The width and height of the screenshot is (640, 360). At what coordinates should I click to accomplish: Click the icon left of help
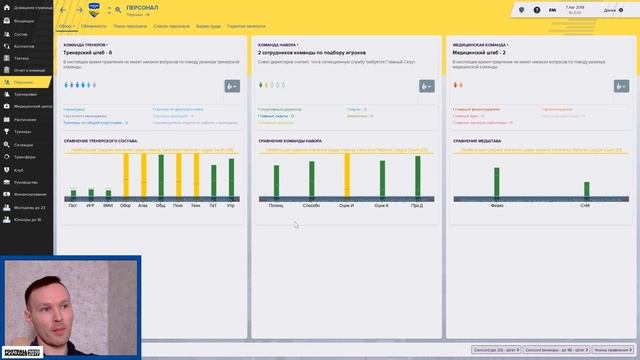522,10
